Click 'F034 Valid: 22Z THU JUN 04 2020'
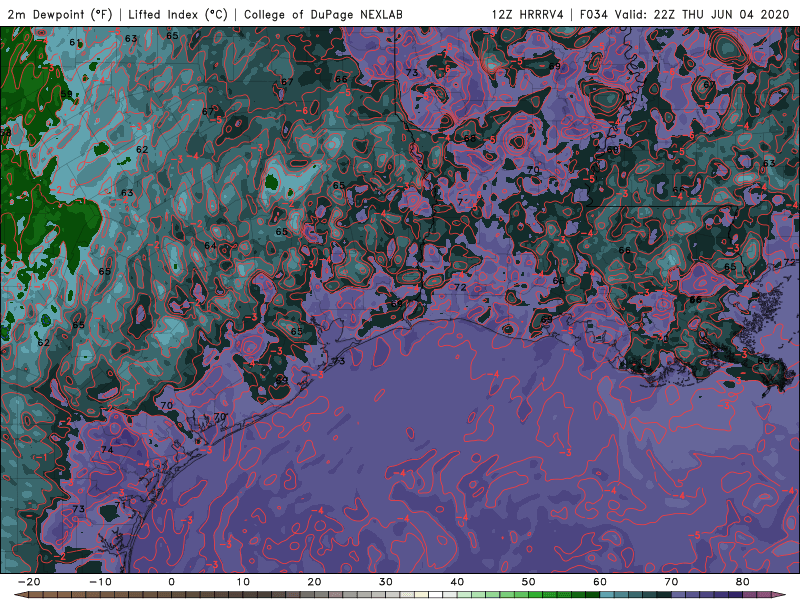Screen dimensions: 800x600 (685, 14)
